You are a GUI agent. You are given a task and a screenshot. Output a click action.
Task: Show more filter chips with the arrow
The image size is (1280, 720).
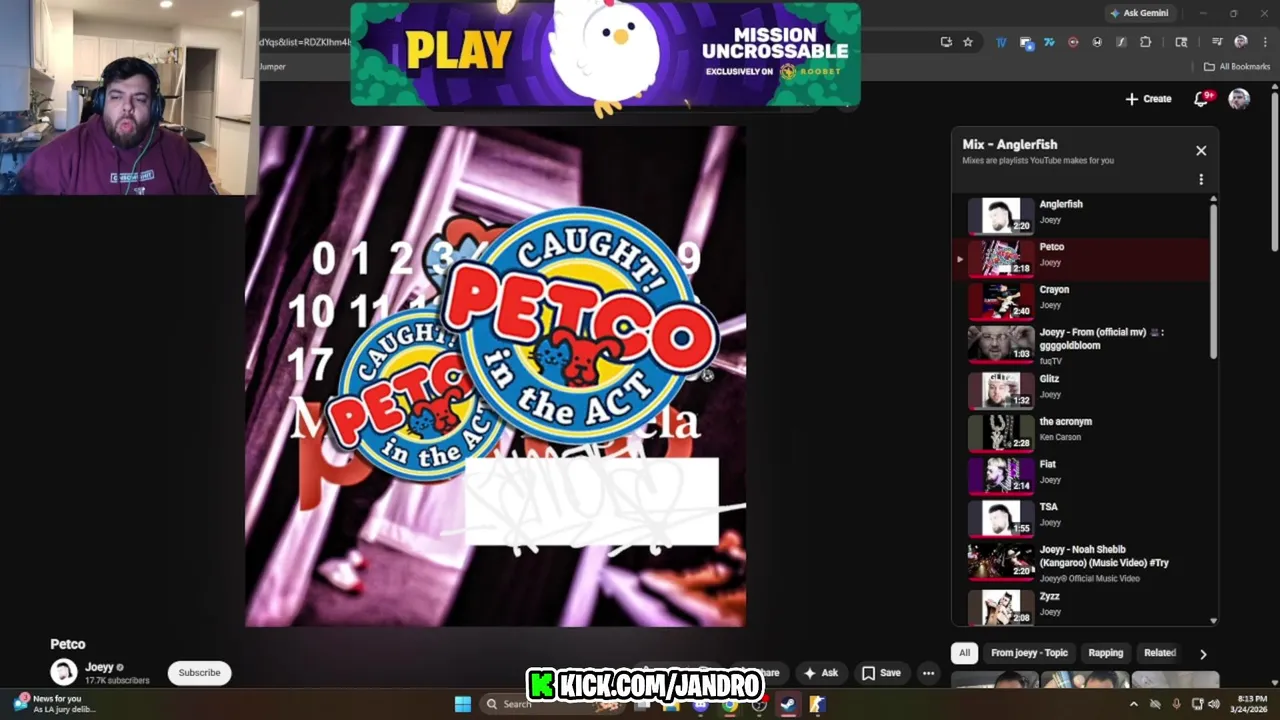tap(1203, 654)
